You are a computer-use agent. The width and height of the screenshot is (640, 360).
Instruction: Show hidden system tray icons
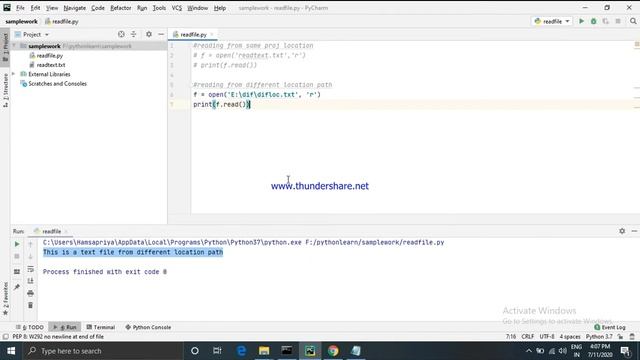point(529,351)
